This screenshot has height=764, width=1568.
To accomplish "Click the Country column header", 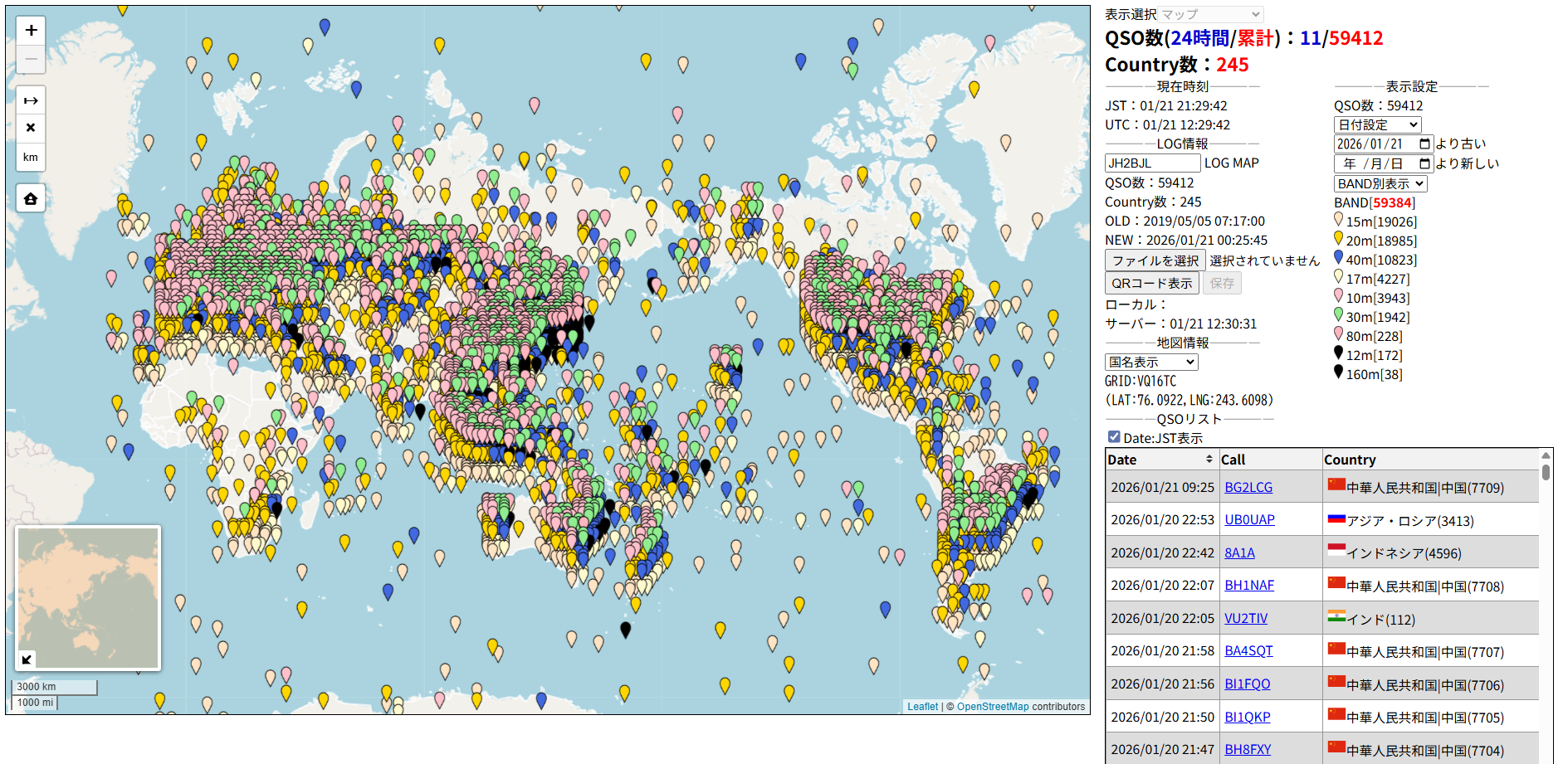I will pos(1350,460).
